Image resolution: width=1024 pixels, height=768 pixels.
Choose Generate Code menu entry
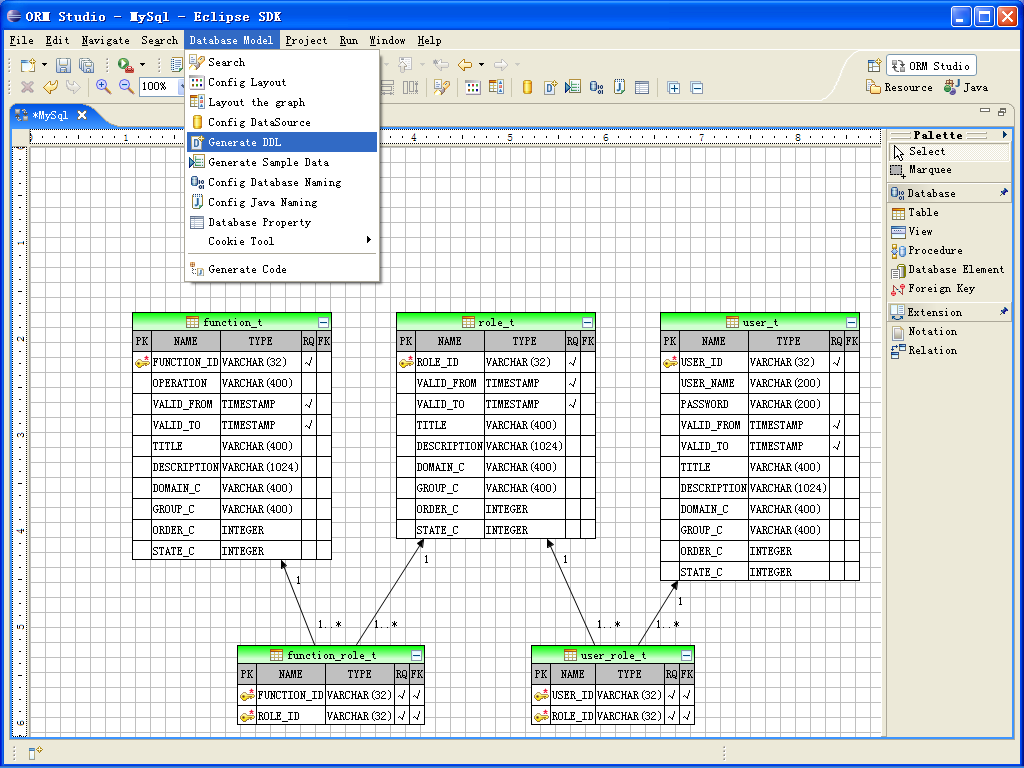click(x=282, y=269)
